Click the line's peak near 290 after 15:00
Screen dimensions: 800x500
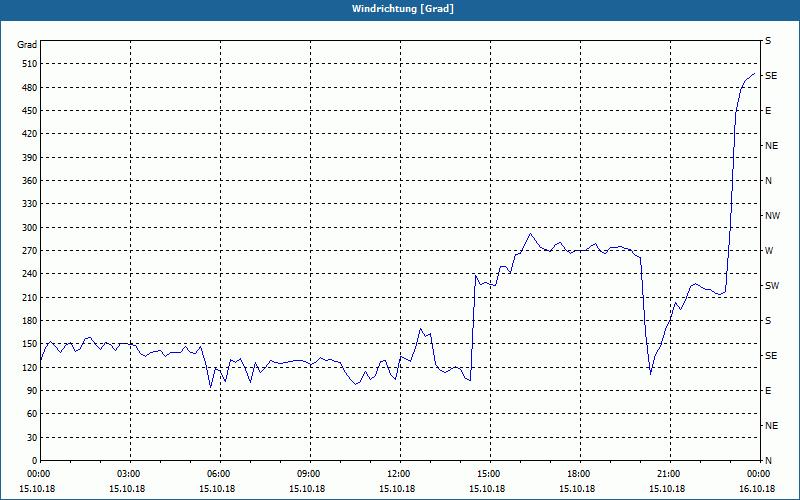click(531, 234)
